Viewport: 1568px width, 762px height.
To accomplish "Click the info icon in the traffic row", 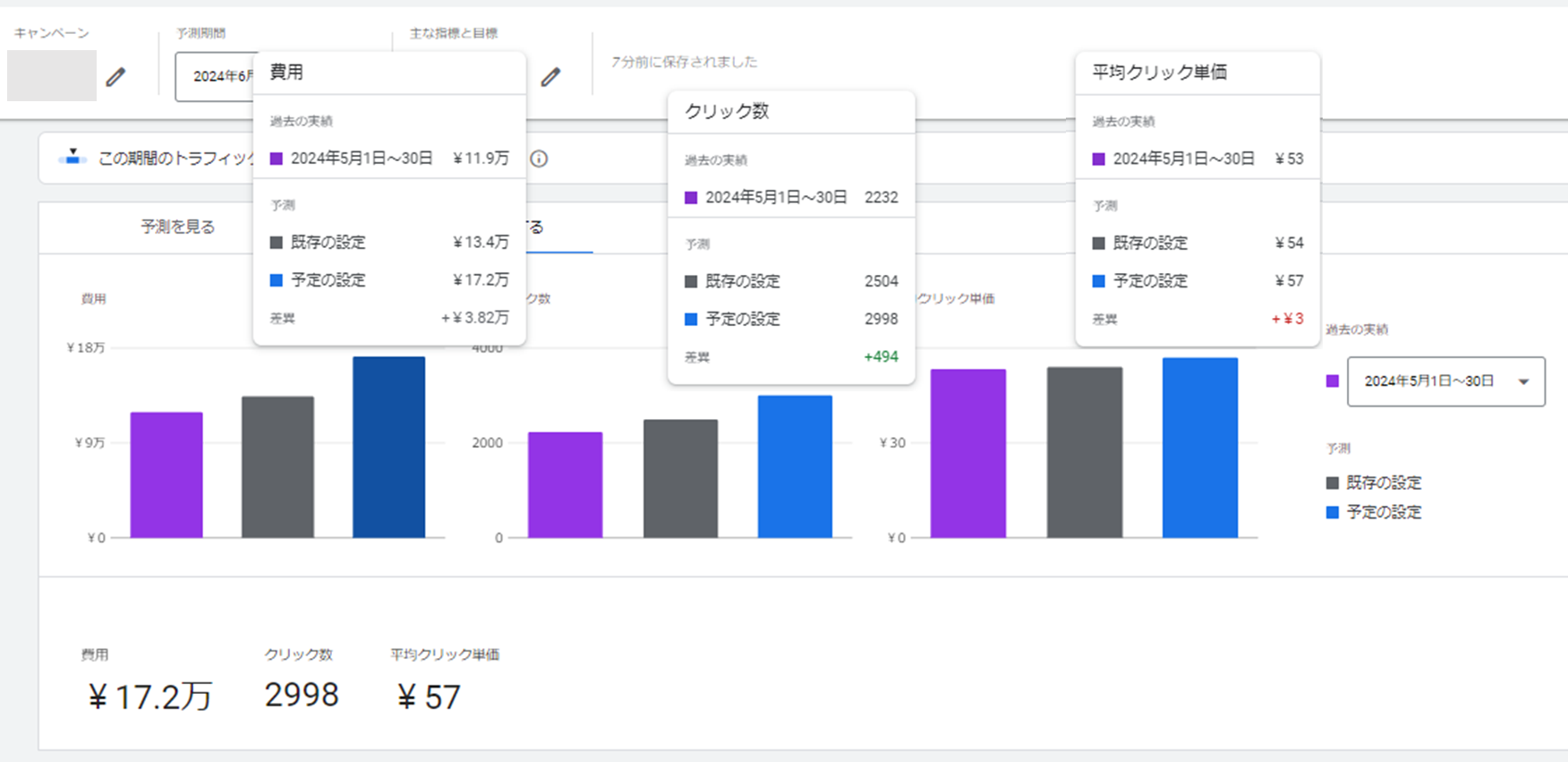I will click(x=539, y=158).
